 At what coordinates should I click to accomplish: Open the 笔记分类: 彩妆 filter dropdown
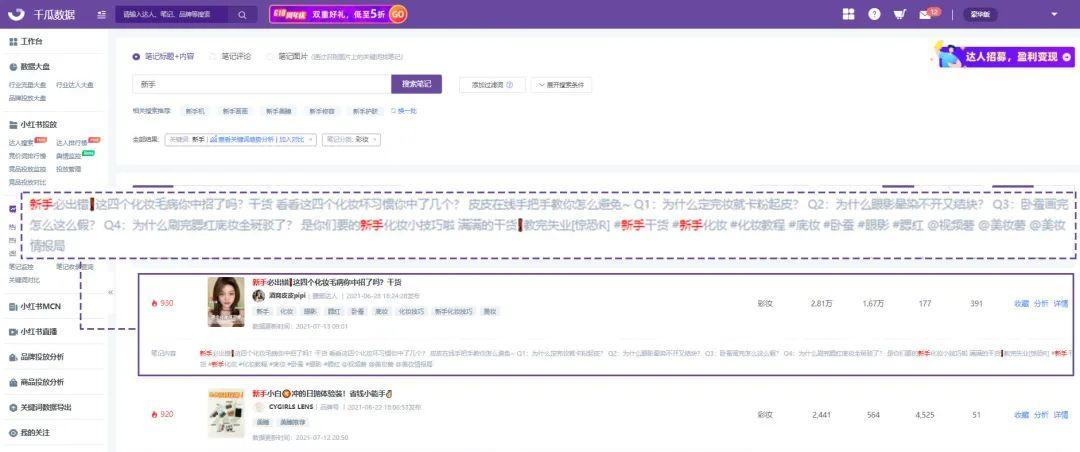point(351,139)
